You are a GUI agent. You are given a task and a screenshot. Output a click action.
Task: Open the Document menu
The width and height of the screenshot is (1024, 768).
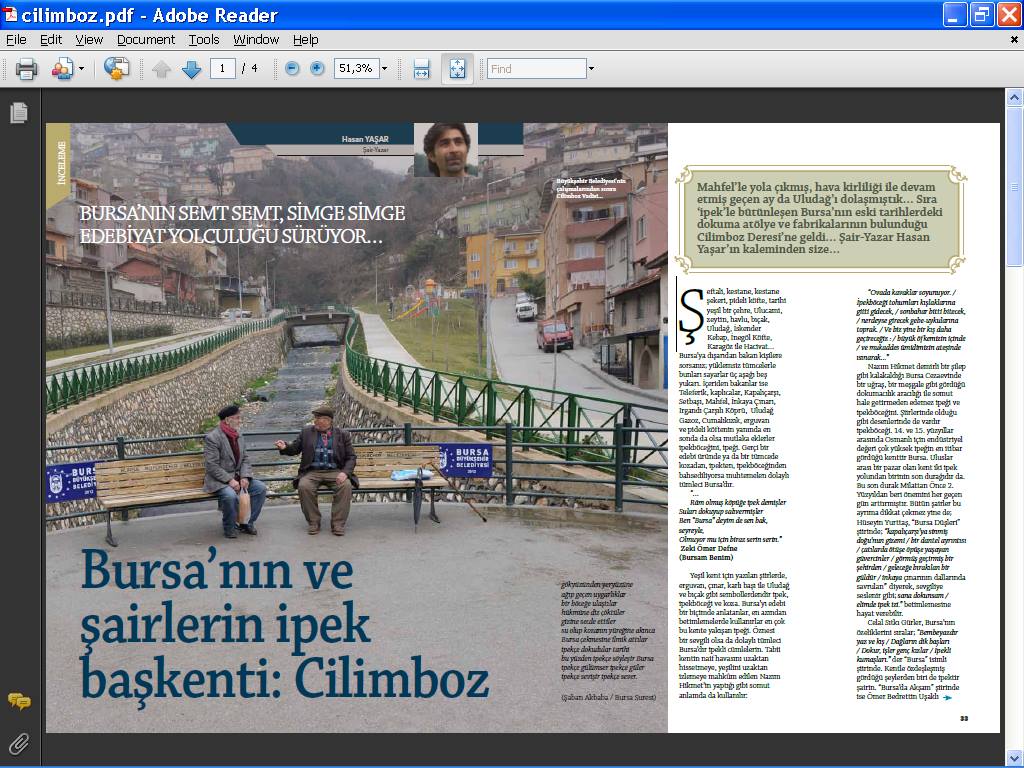click(x=146, y=40)
